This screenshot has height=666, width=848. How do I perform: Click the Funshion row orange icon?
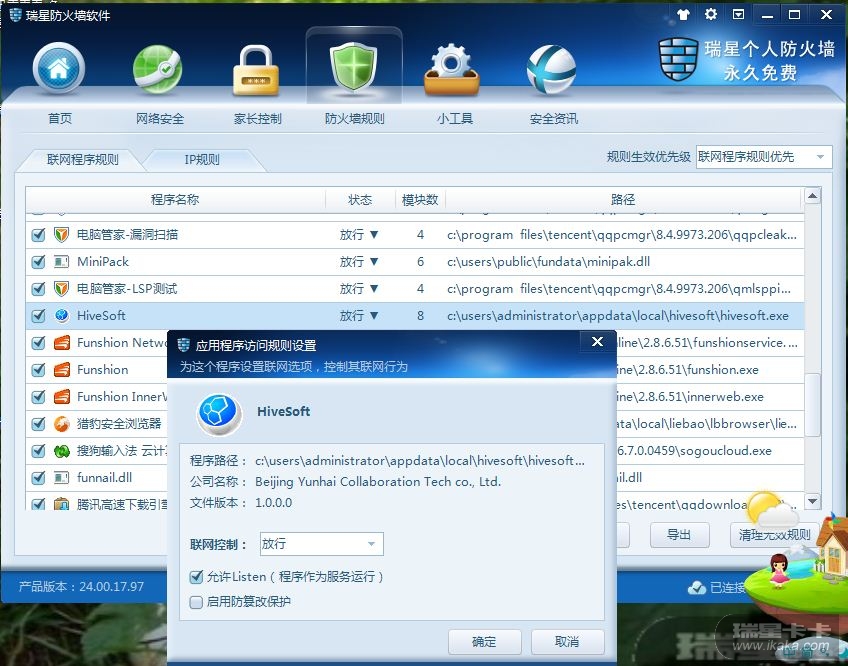click(x=62, y=370)
